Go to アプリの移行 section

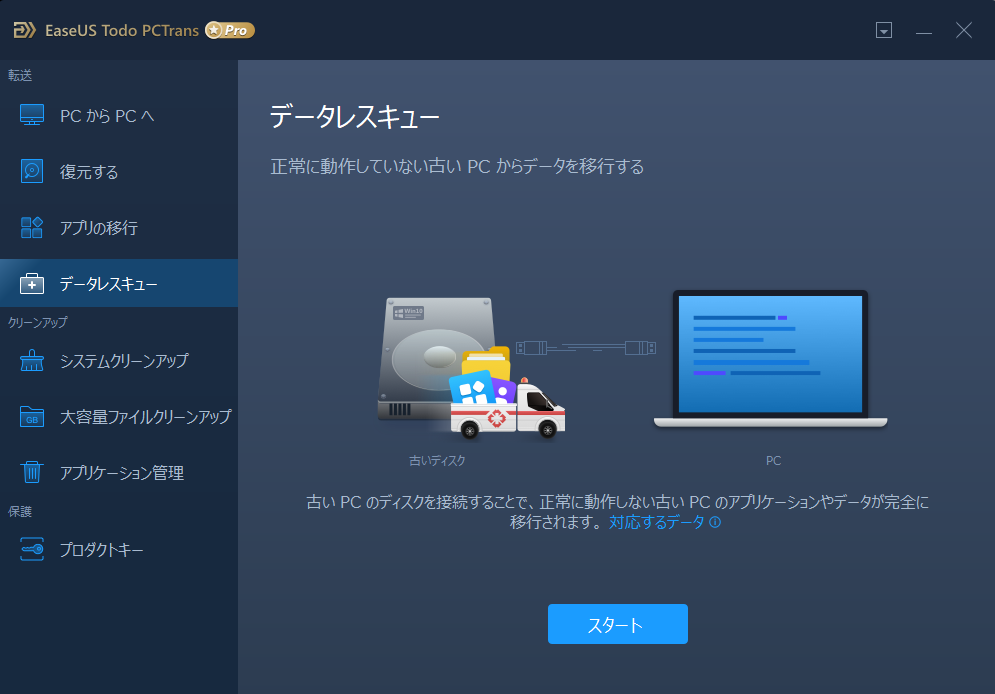pos(119,227)
